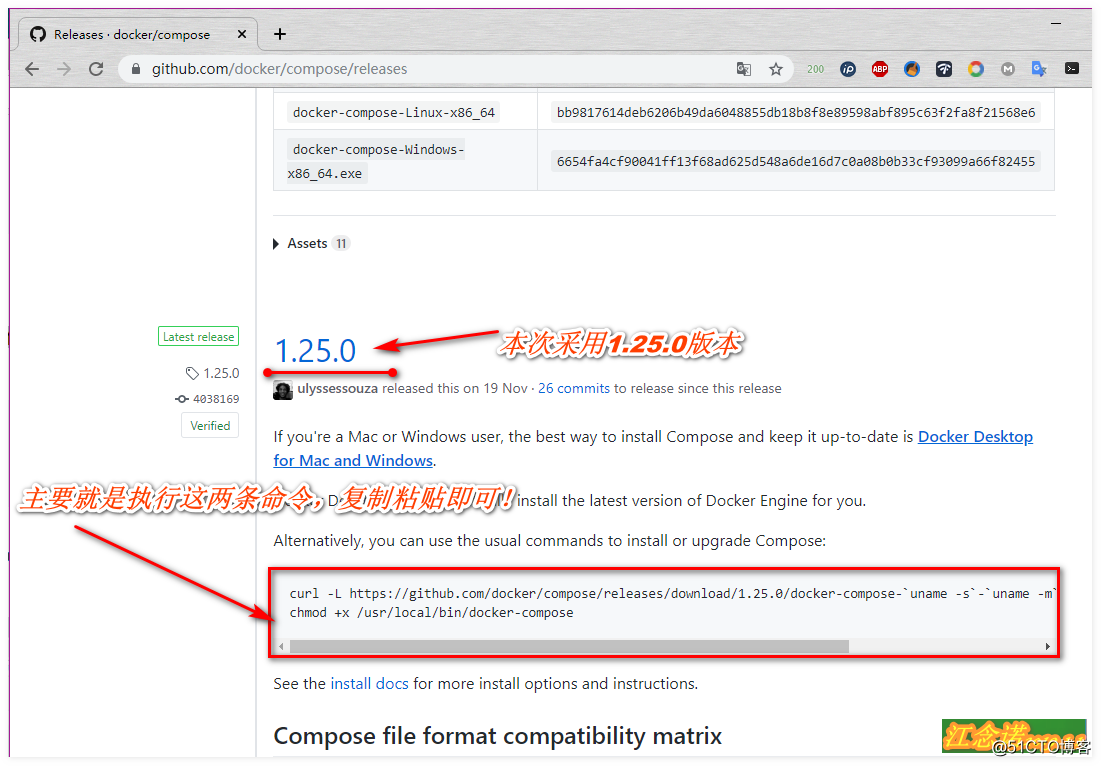Close the Releases docker/compose tab
Screen dimensions: 1101x766
coord(242,34)
